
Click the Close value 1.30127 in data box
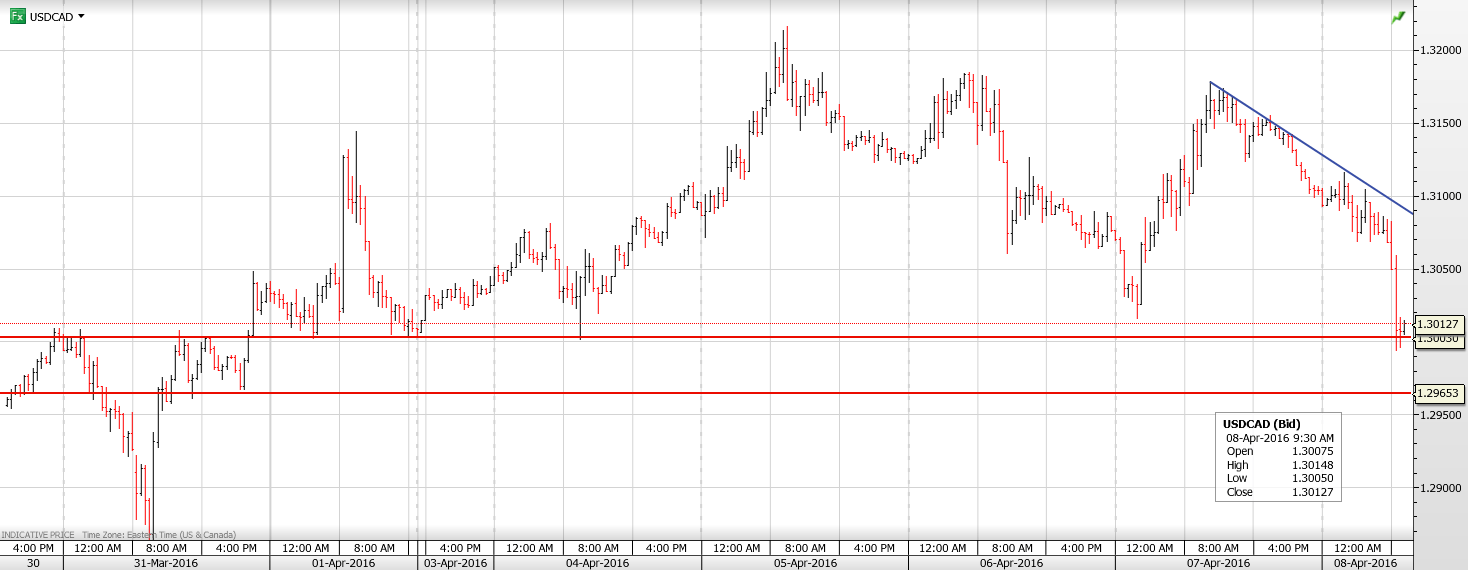[1313, 492]
